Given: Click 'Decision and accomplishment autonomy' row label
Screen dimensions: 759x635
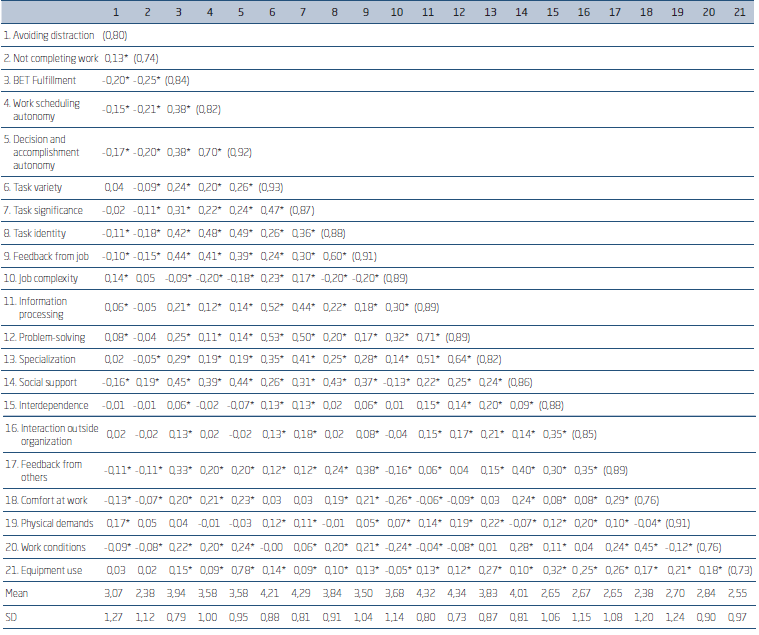Looking at the screenshot, I should pyautogui.click(x=43, y=152).
